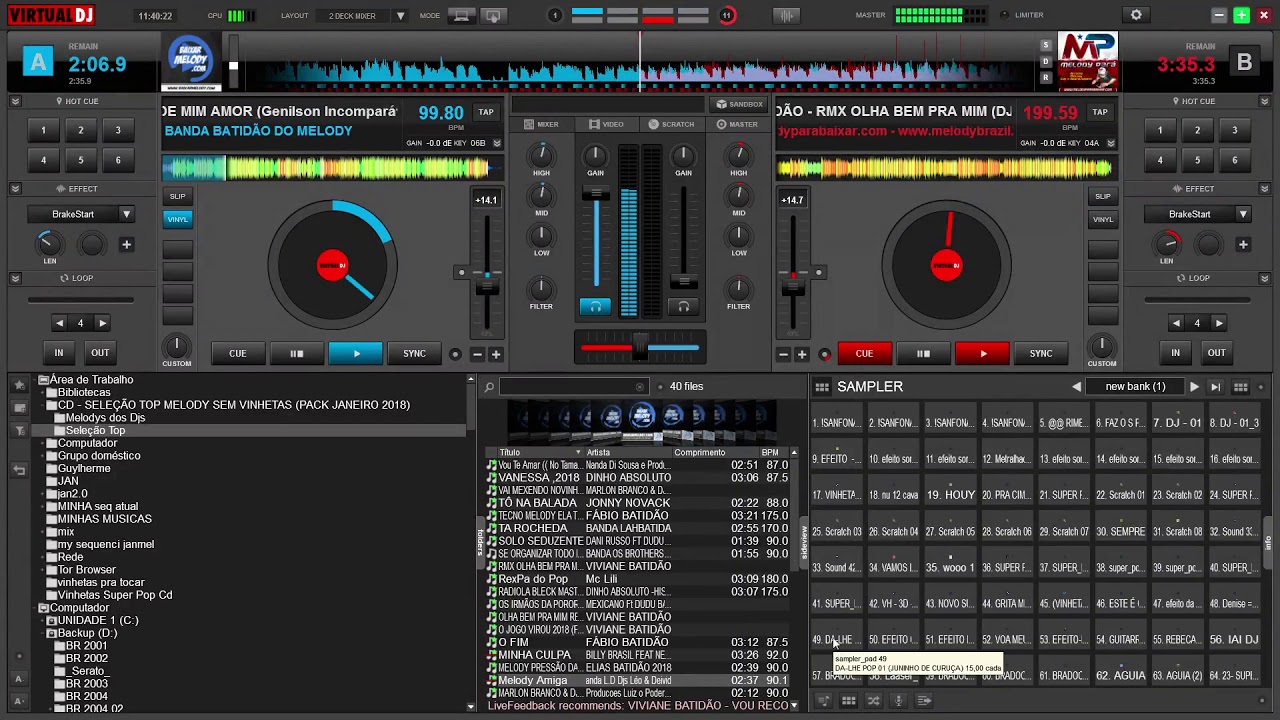Switch mixer to SCRATCH tab

(671, 124)
